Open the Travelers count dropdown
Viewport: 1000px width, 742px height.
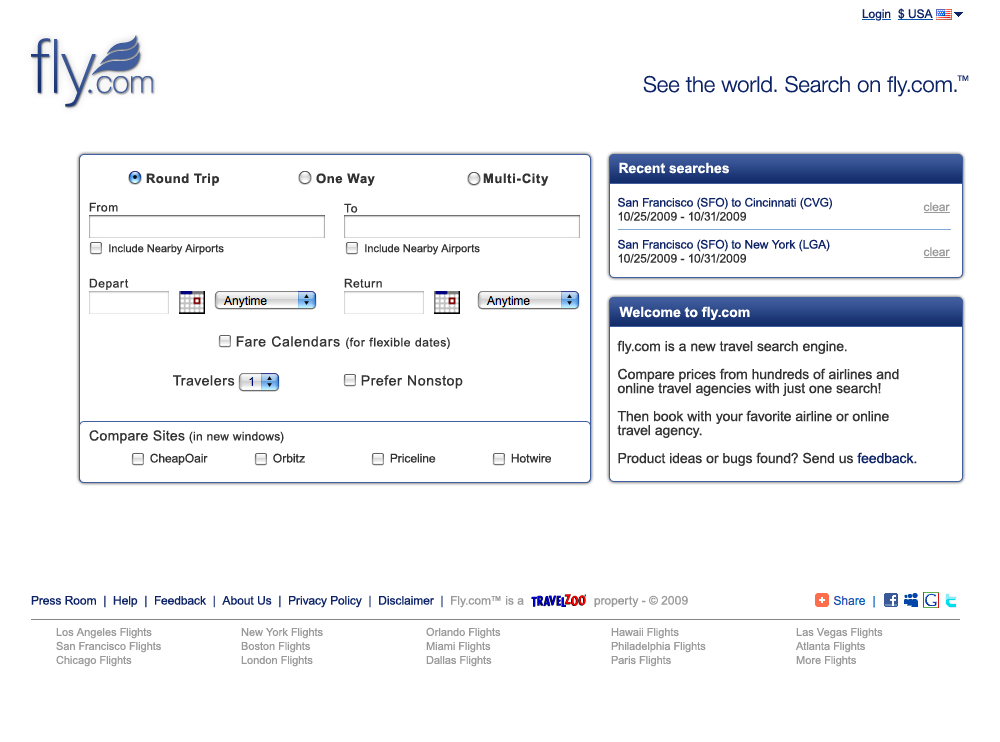(x=259, y=382)
